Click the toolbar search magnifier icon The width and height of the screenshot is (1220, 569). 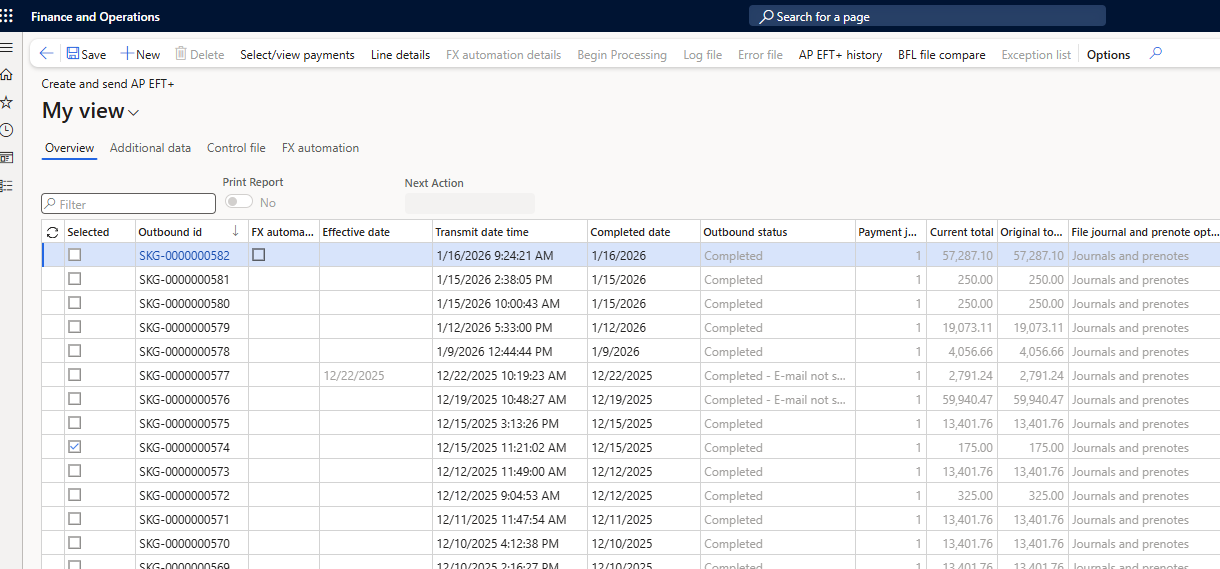[1156, 54]
